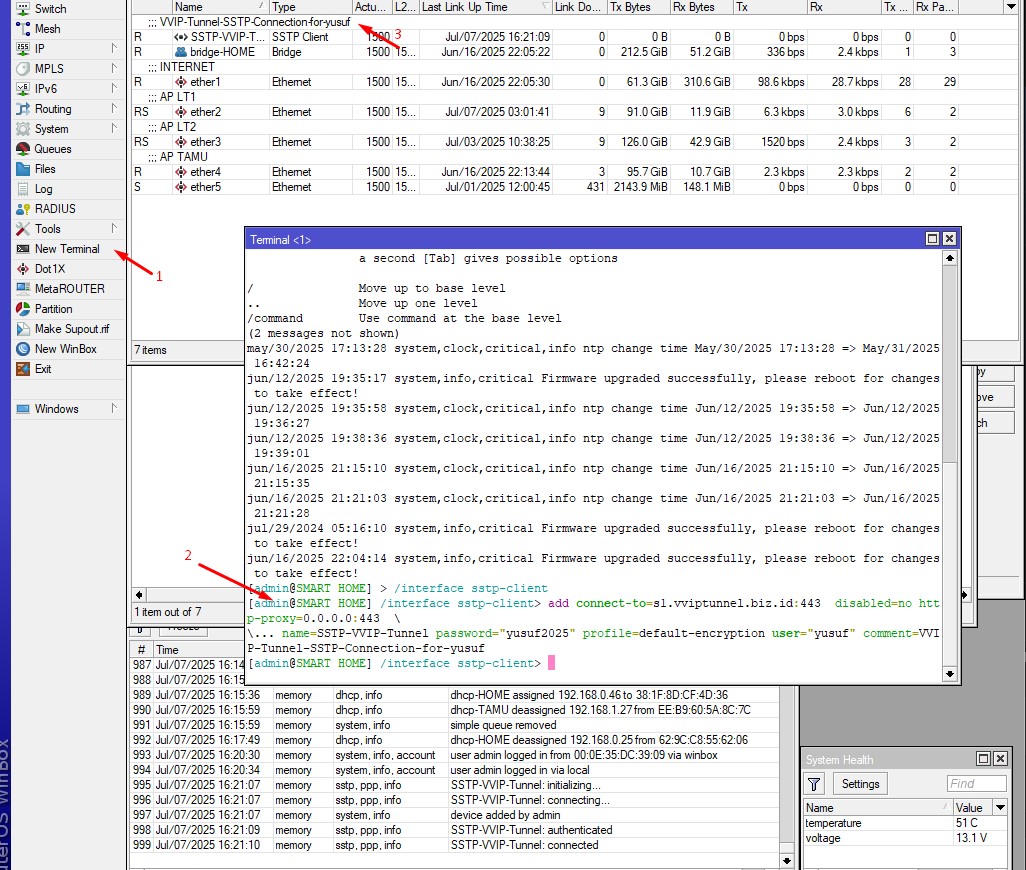Click the Tools wrench icon
The width and height of the screenshot is (1026, 870).
(x=23, y=229)
